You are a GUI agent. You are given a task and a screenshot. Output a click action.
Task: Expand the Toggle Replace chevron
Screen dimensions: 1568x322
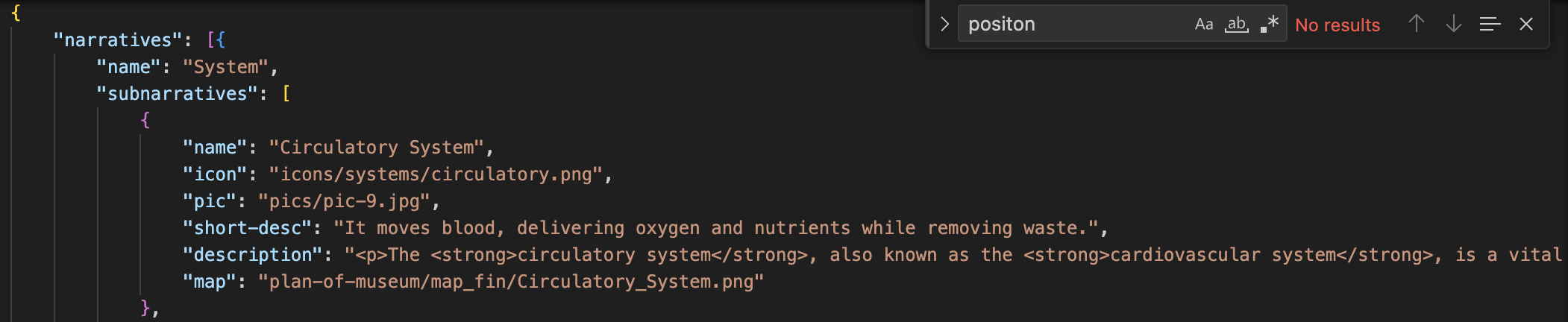(944, 24)
